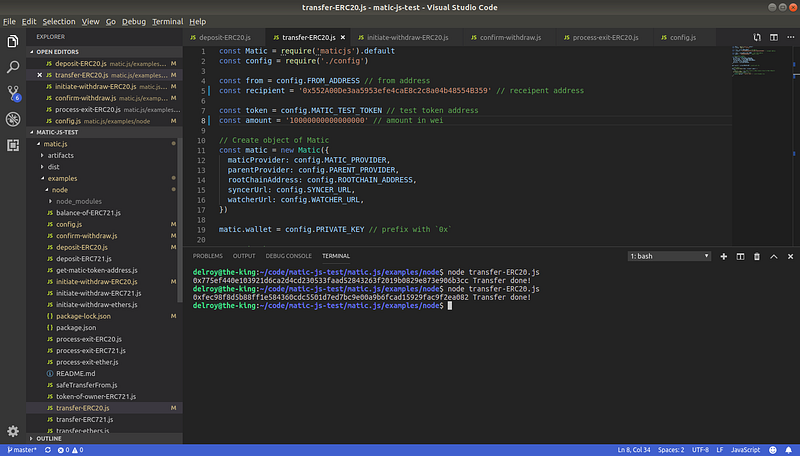
Task: Open the Explorer view in activity bar
Action: 13,41
